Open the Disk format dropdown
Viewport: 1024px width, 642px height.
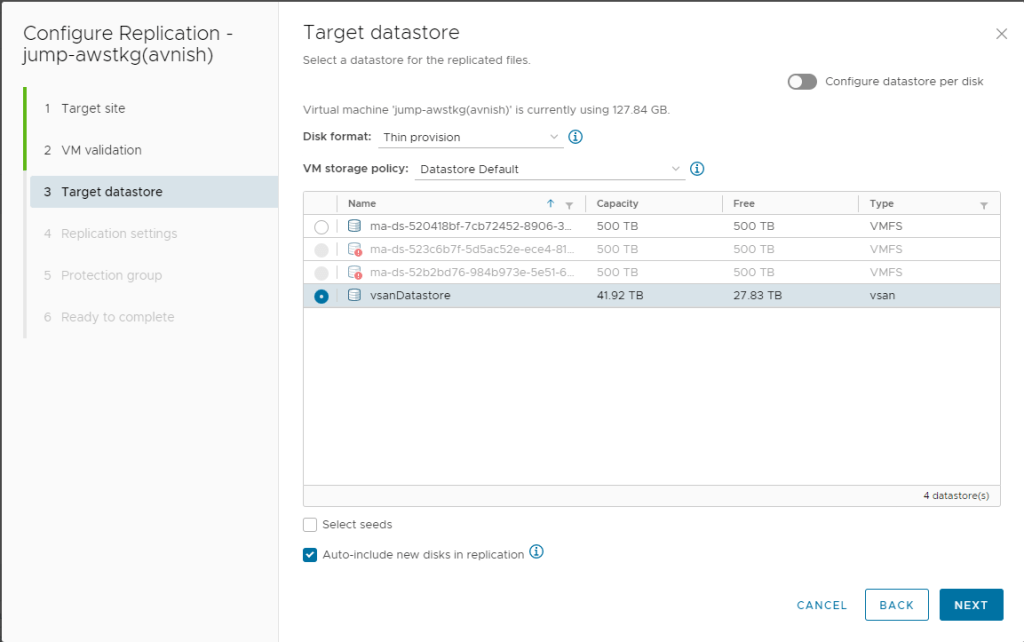[x=471, y=137]
